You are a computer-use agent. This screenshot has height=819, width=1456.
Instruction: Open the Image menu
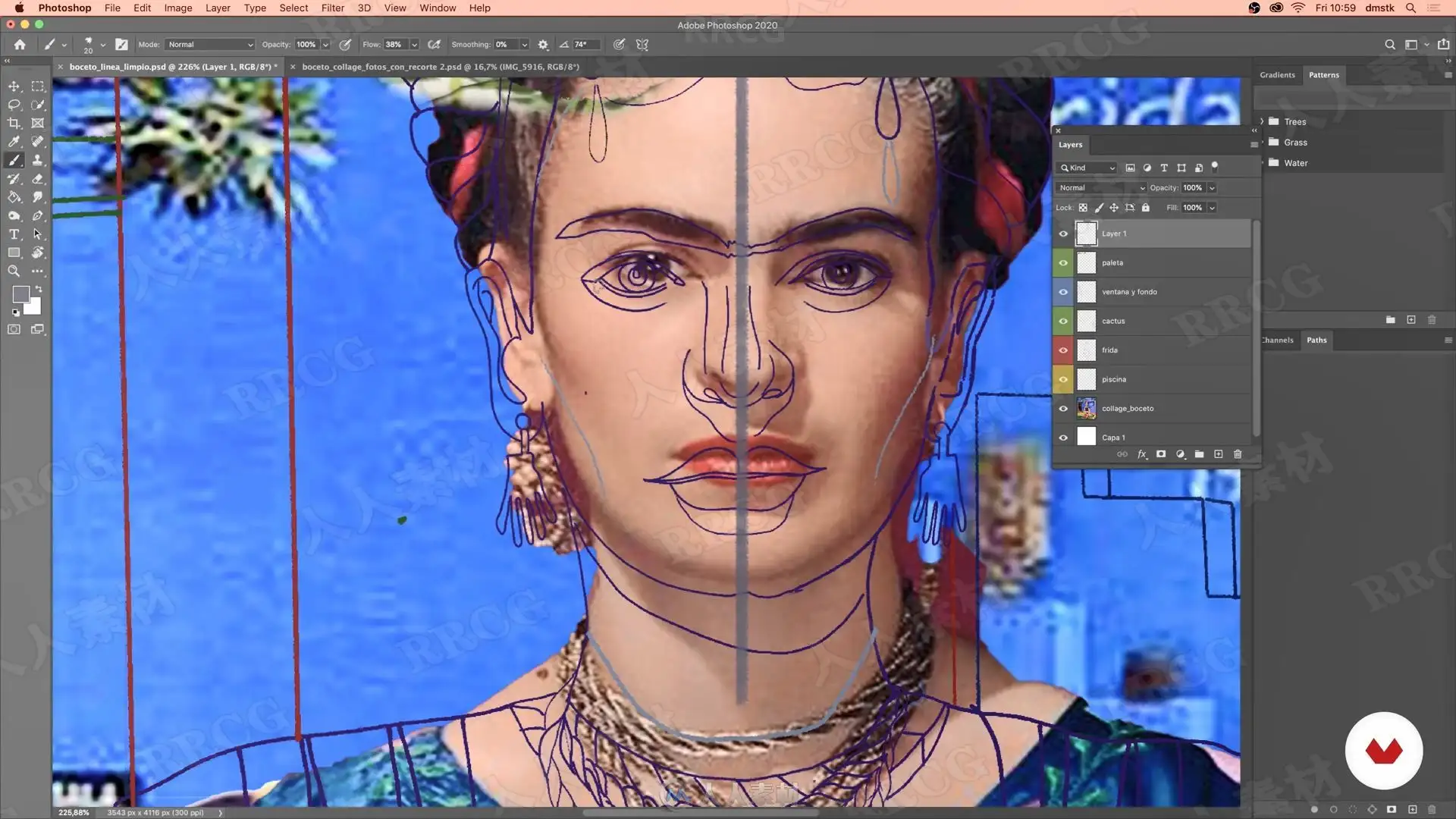point(178,8)
